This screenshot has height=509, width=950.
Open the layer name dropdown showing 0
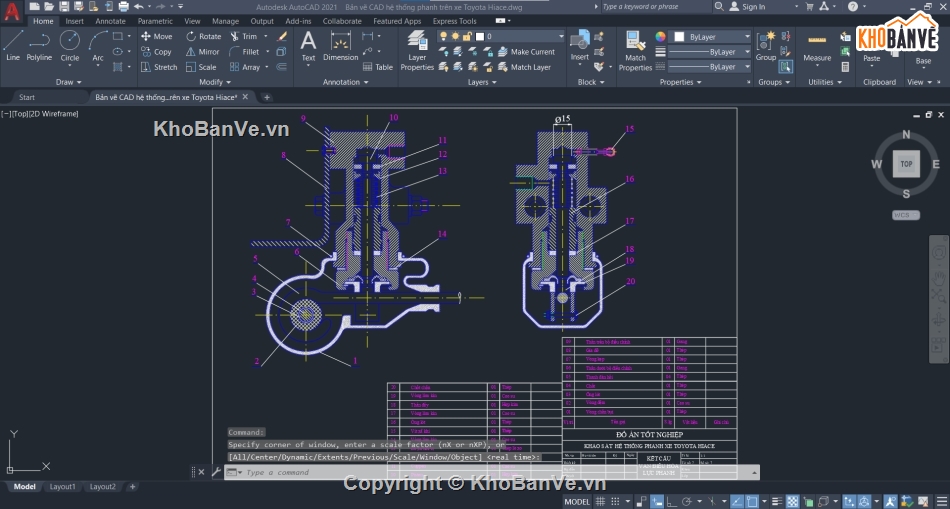pos(500,36)
